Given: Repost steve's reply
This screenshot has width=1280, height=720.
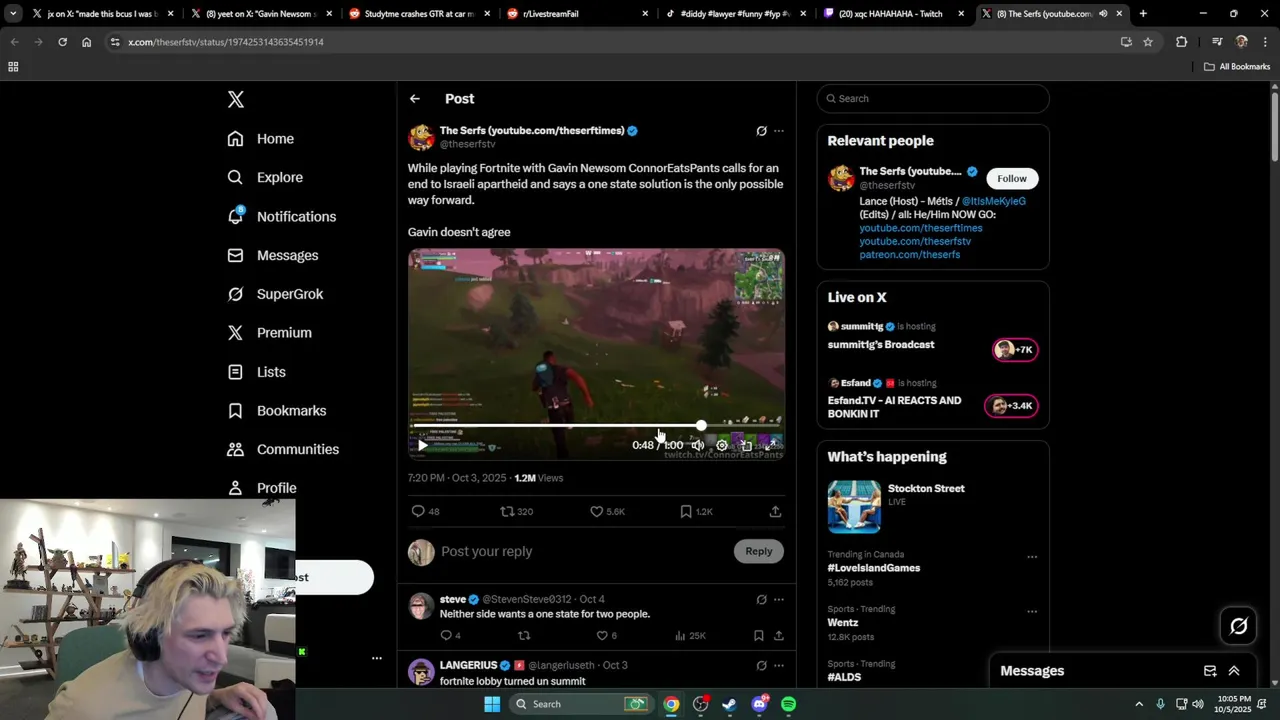Looking at the screenshot, I should coord(524,635).
